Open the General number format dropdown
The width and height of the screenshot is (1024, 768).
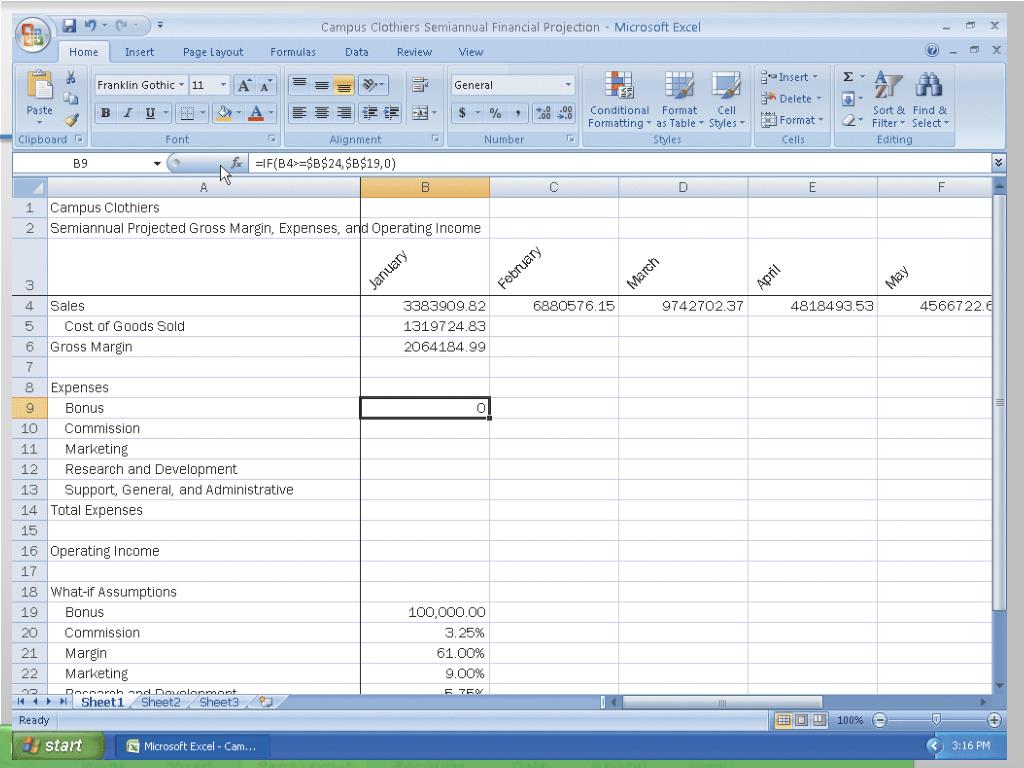pyautogui.click(x=568, y=85)
